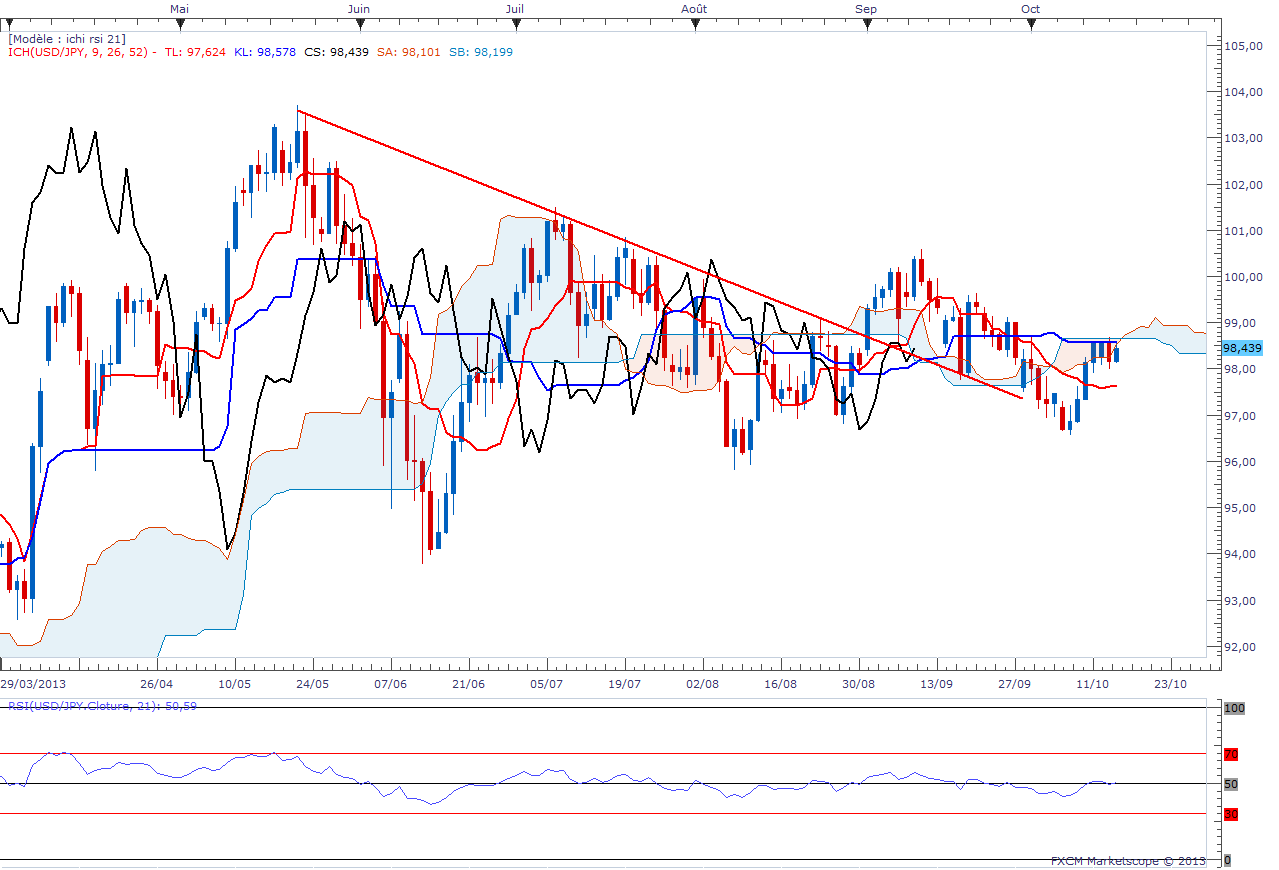The height and width of the screenshot is (870, 1279).
Task: Select the RSI(USD/JPY,Cloture, 21) indicator label
Action: click(x=102, y=706)
